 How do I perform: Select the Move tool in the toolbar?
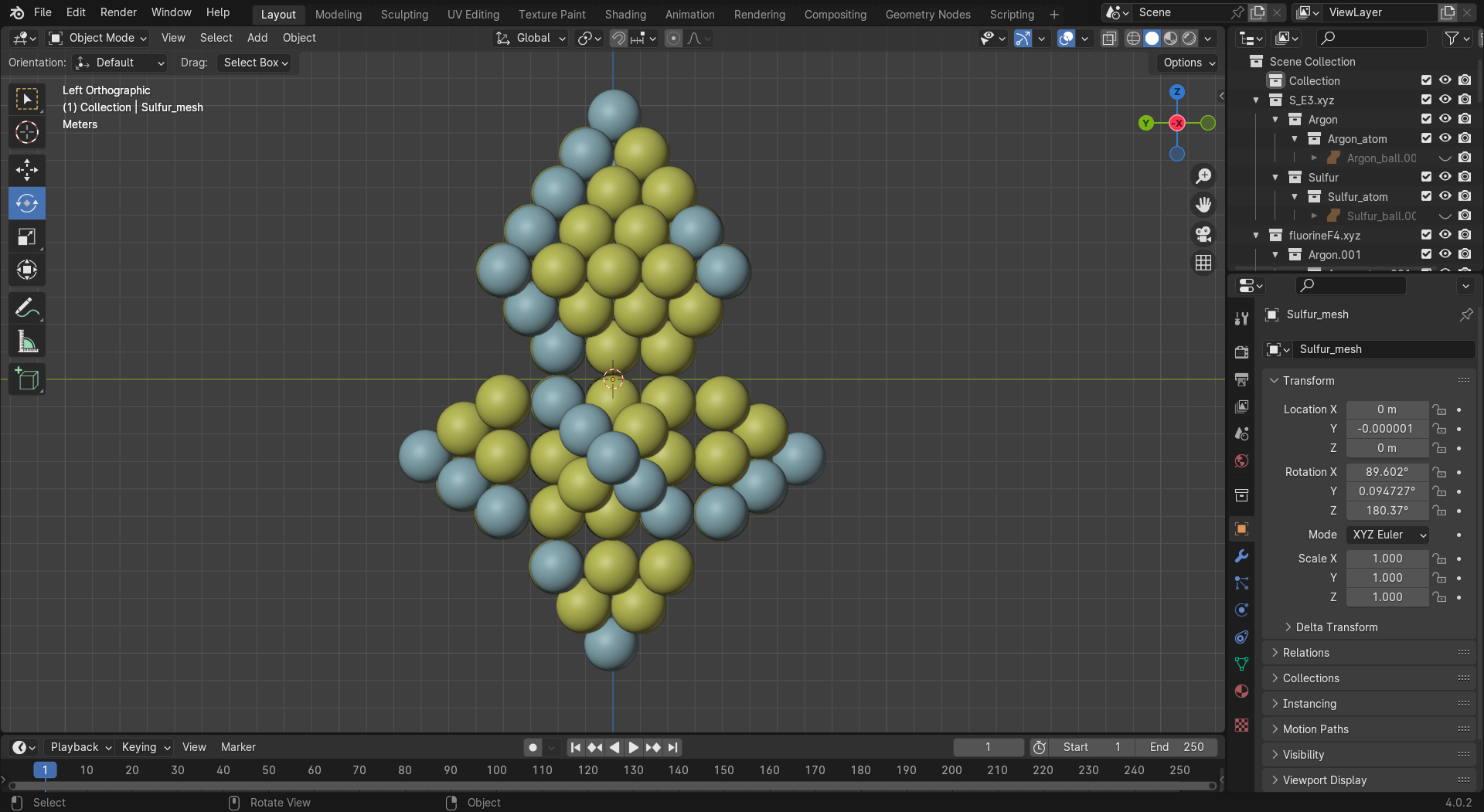point(27,170)
